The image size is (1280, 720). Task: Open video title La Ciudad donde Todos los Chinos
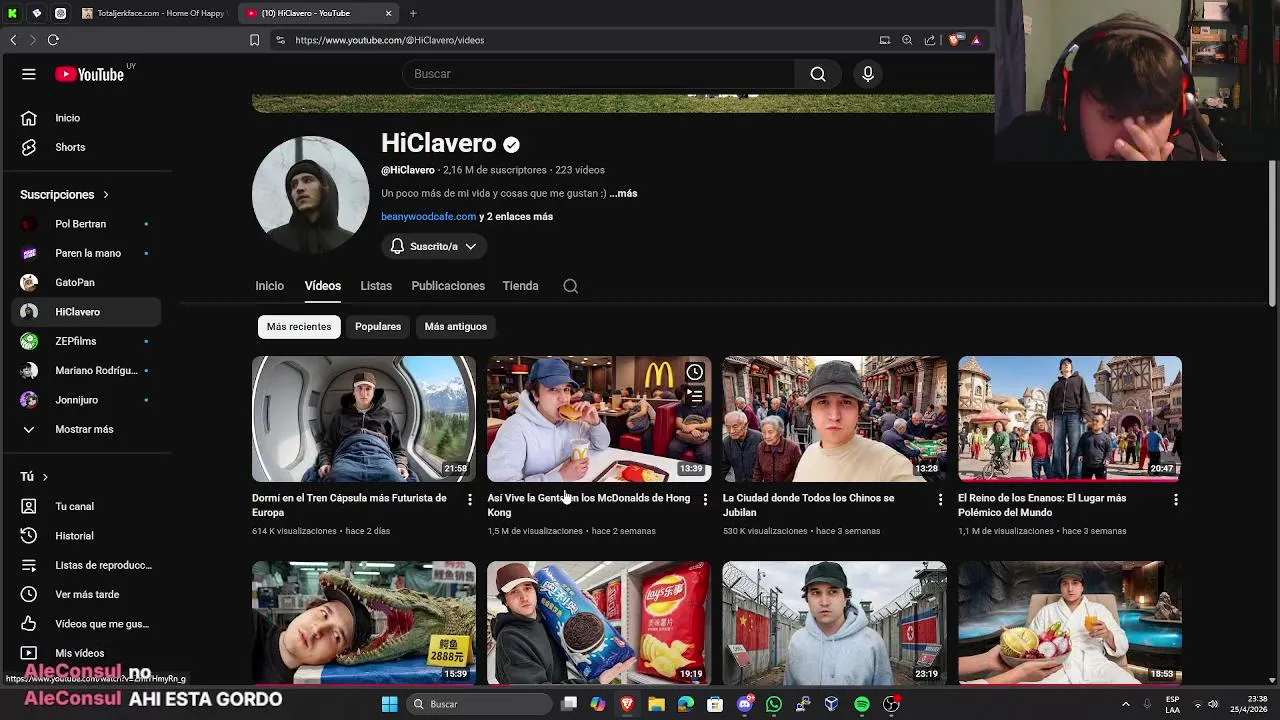pos(808,505)
